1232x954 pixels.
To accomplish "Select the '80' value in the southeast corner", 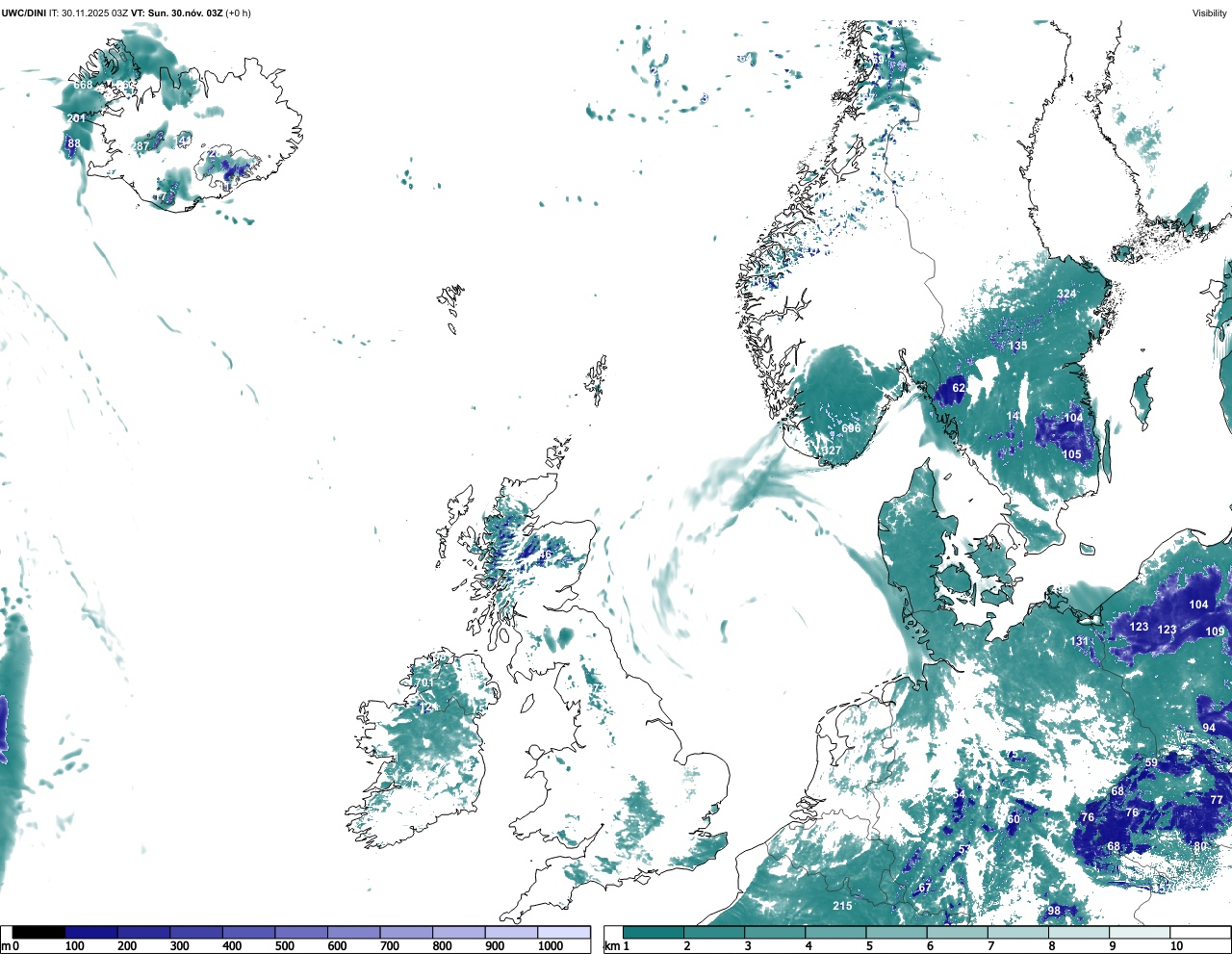I will click(x=1200, y=846).
